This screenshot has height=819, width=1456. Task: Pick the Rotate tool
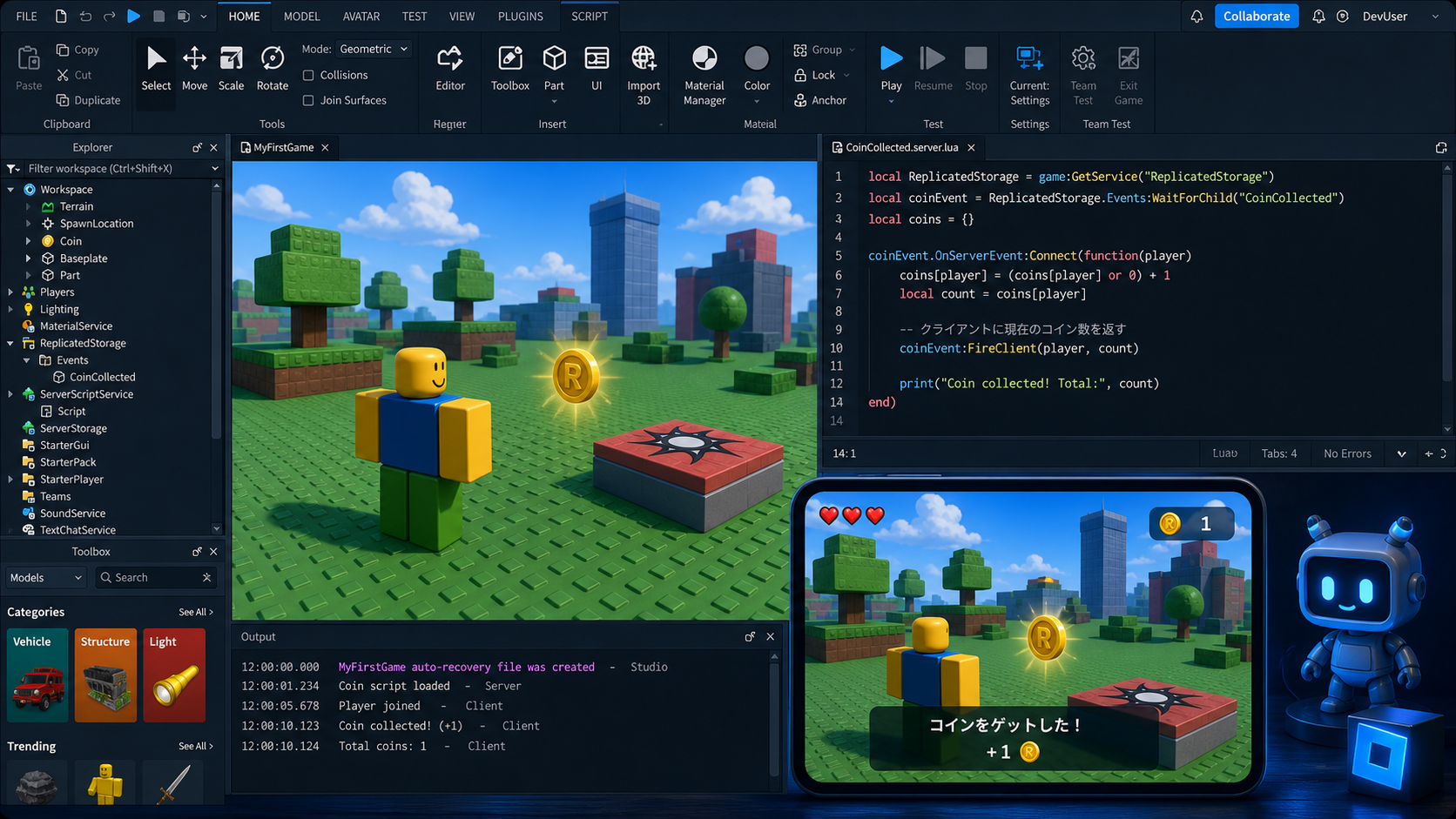point(272,69)
